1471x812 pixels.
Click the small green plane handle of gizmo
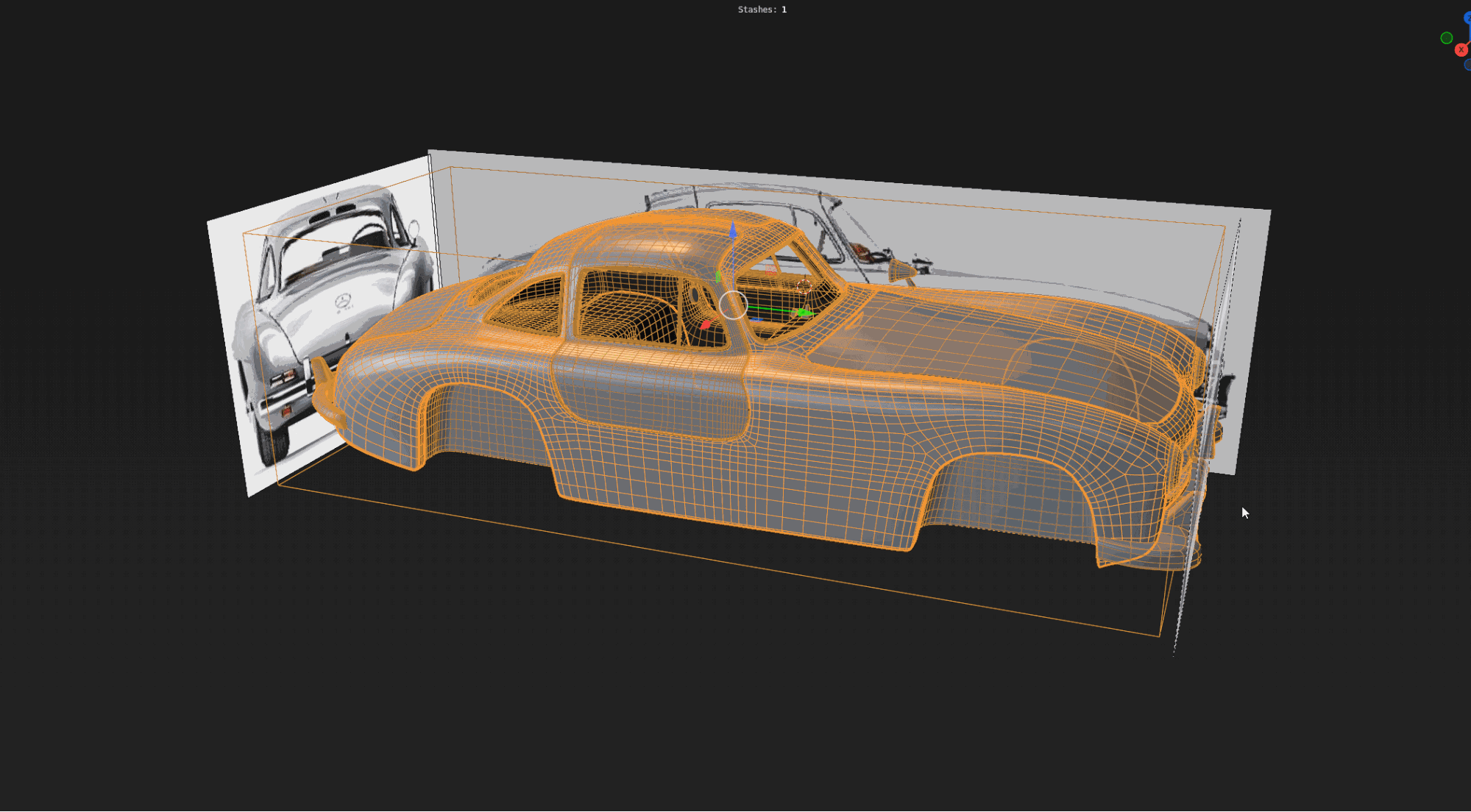click(x=718, y=277)
